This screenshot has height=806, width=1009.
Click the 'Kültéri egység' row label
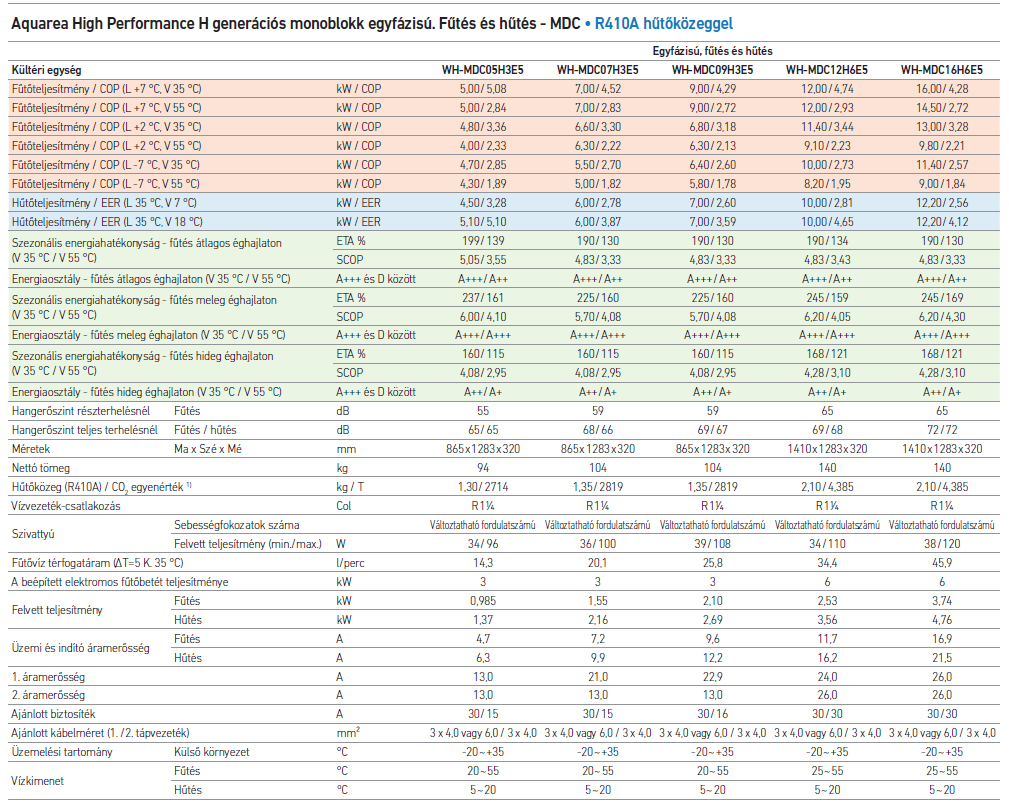[46, 70]
